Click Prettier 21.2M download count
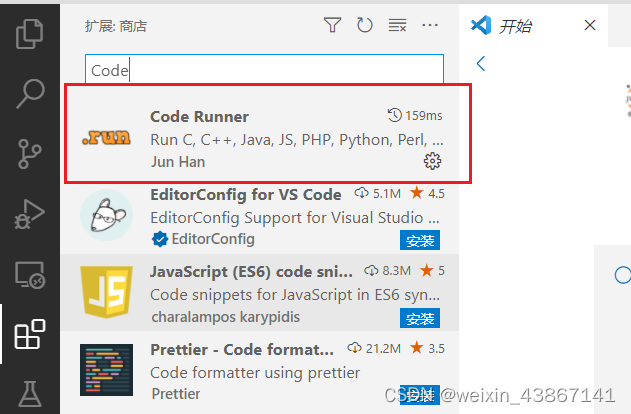The image size is (631, 414). 374,348
